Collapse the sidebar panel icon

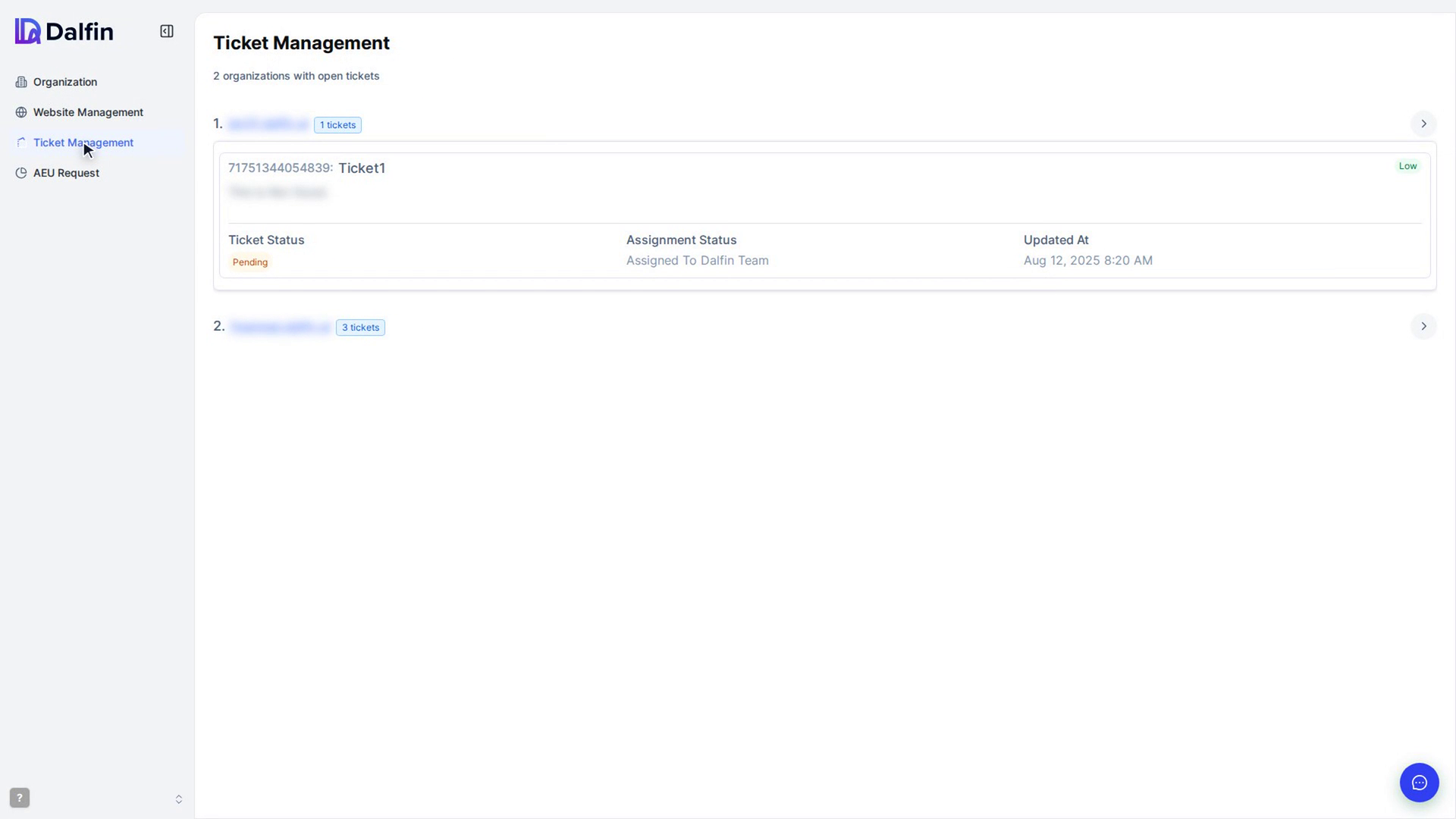click(x=167, y=31)
